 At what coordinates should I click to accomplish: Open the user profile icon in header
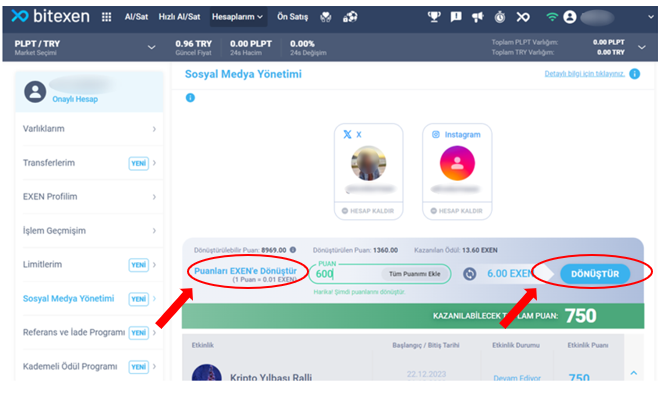pos(570,17)
